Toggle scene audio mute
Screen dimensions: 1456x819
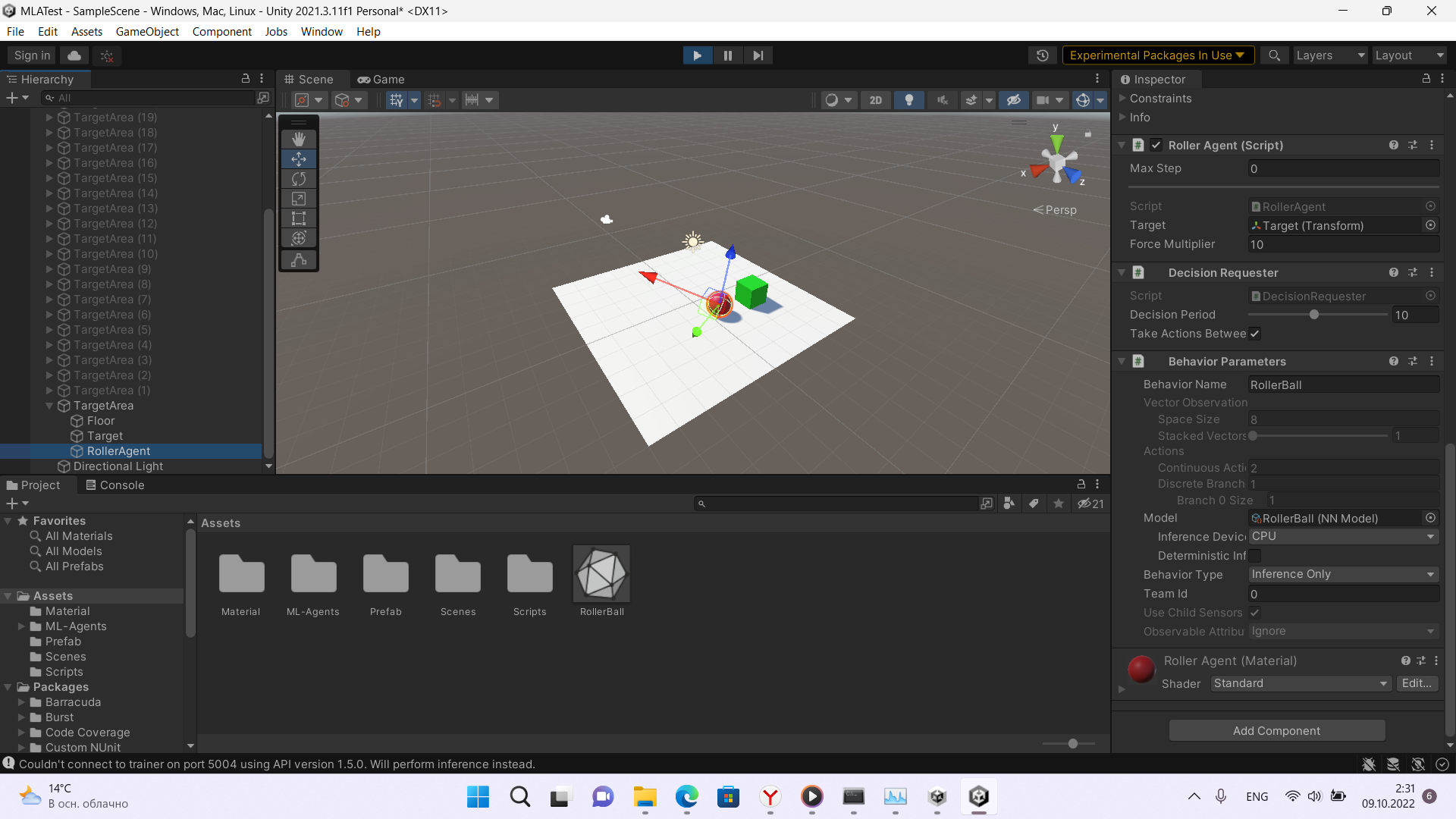tap(943, 100)
